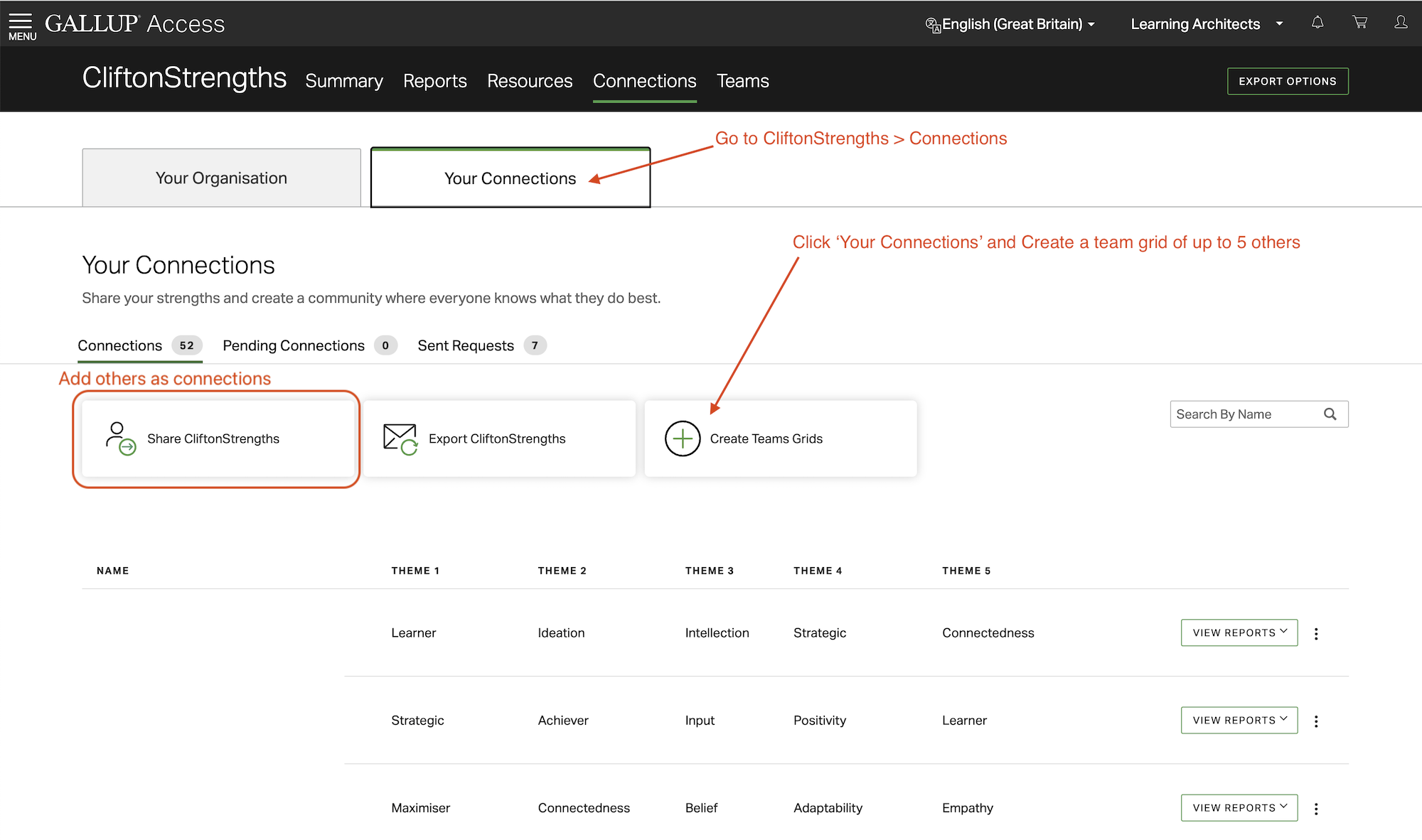
Task: Click the Export CliftonStrengths envelope icon
Action: tap(400, 438)
